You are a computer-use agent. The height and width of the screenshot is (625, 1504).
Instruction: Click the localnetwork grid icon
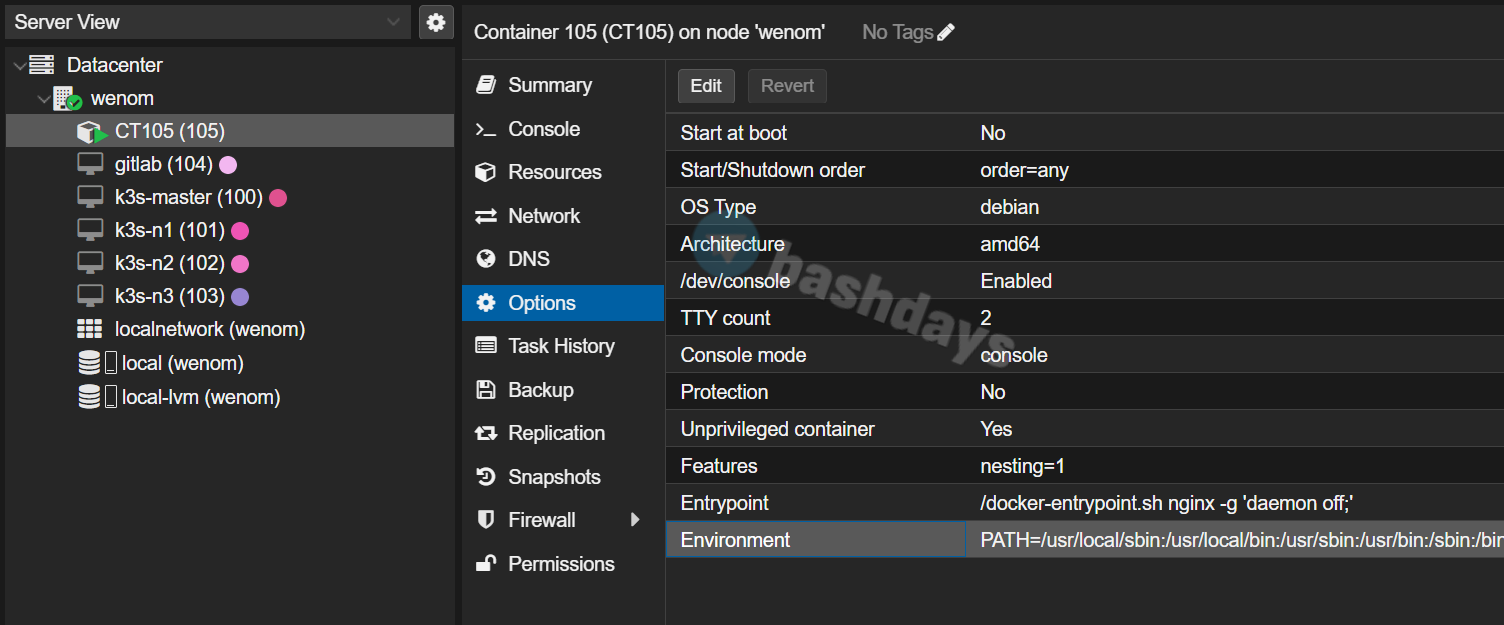tap(90, 330)
